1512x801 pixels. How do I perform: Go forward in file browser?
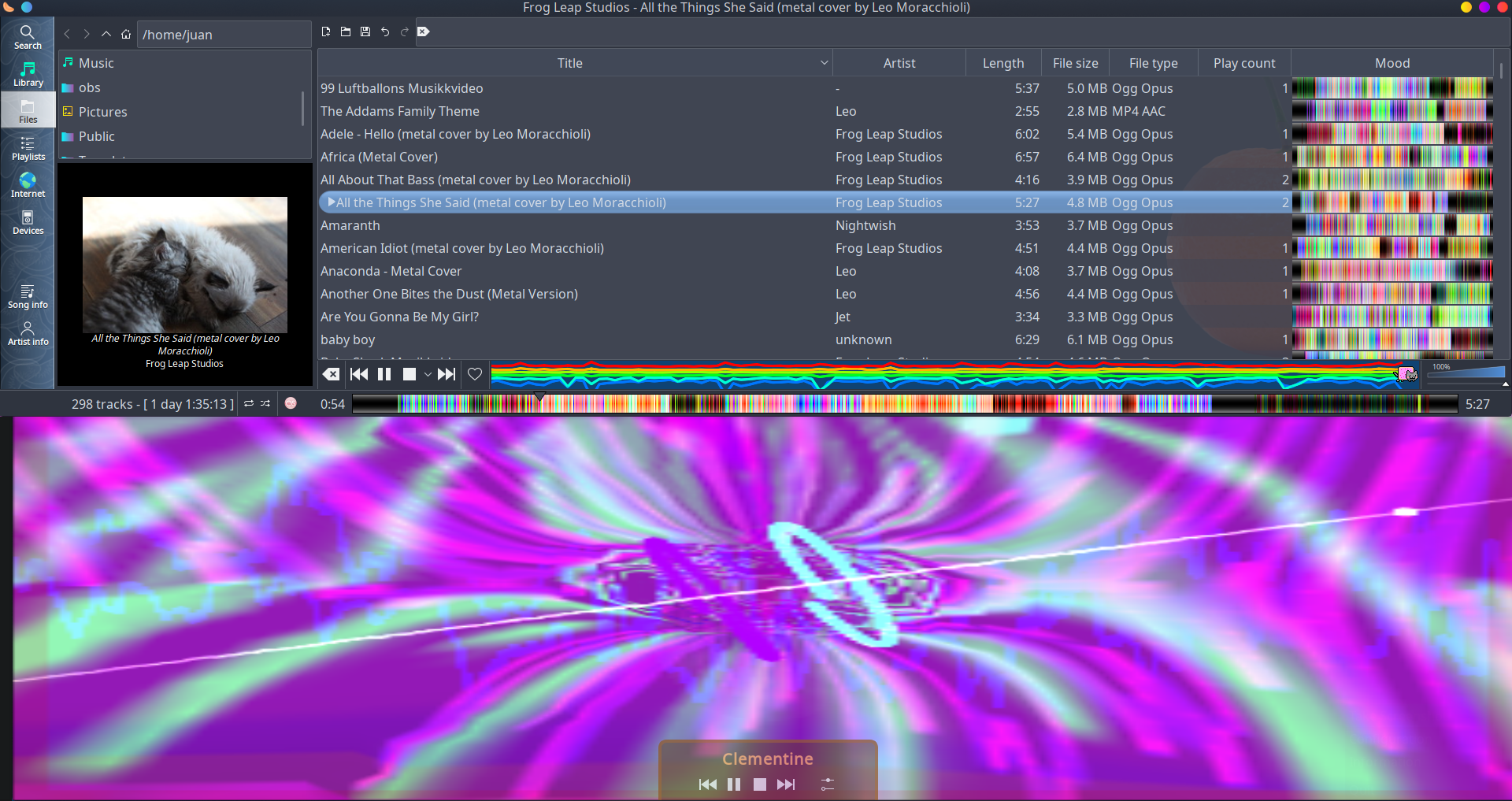pos(87,34)
